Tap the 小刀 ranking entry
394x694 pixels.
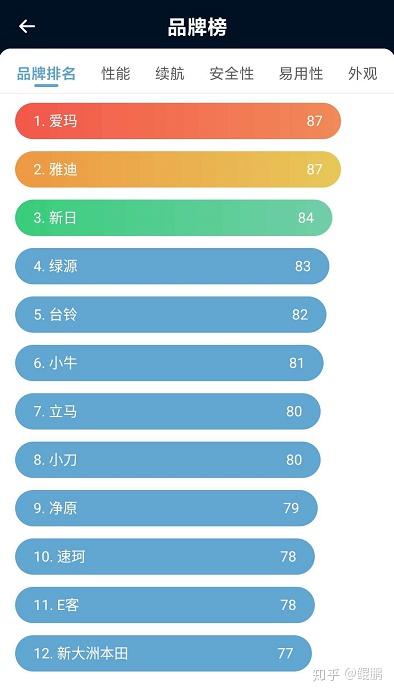(x=168, y=459)
